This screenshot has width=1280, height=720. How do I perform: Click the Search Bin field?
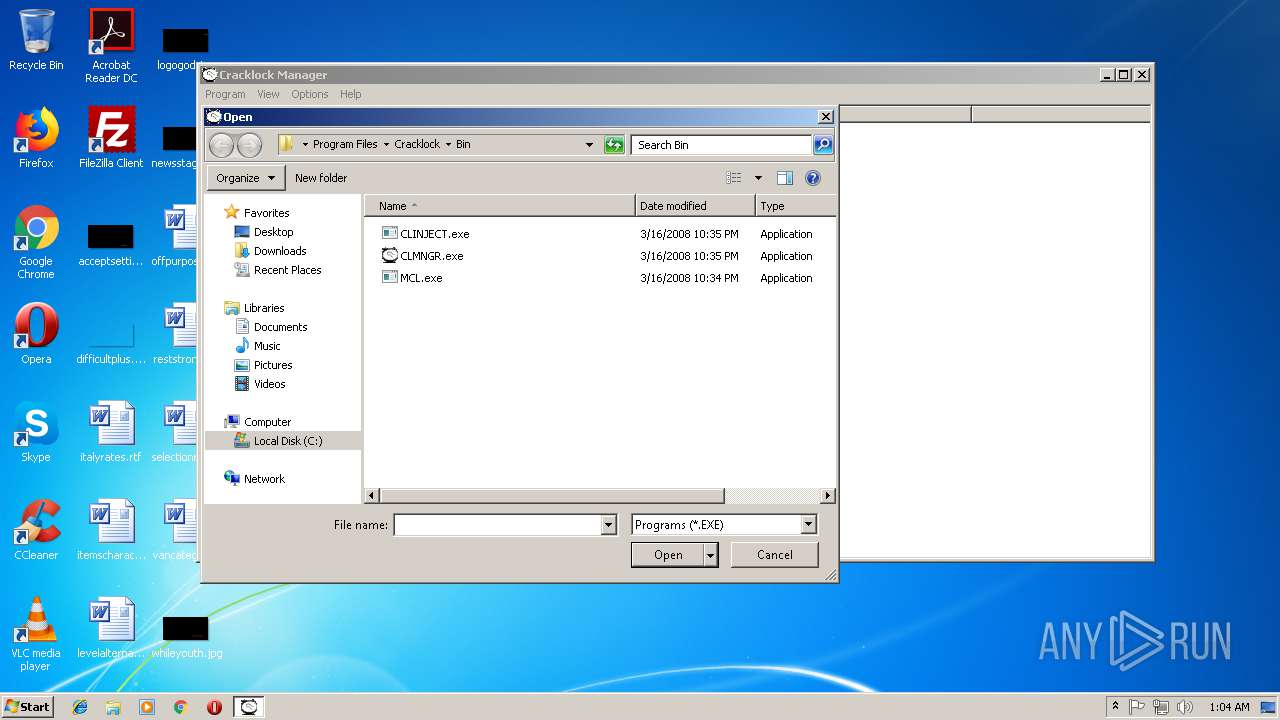click(x=721, y=145)
